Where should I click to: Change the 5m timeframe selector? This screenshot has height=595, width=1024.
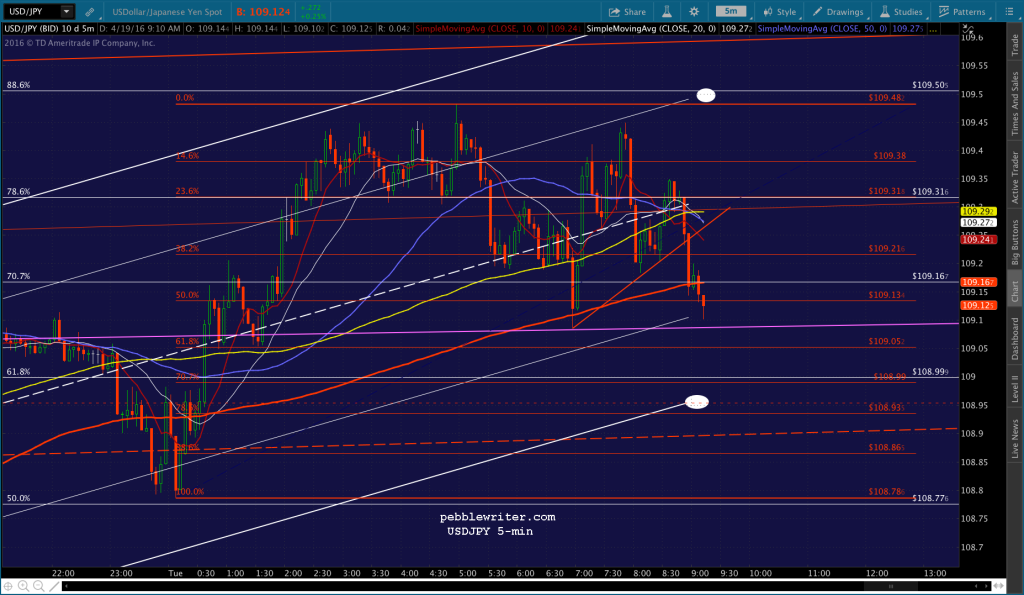731,11
